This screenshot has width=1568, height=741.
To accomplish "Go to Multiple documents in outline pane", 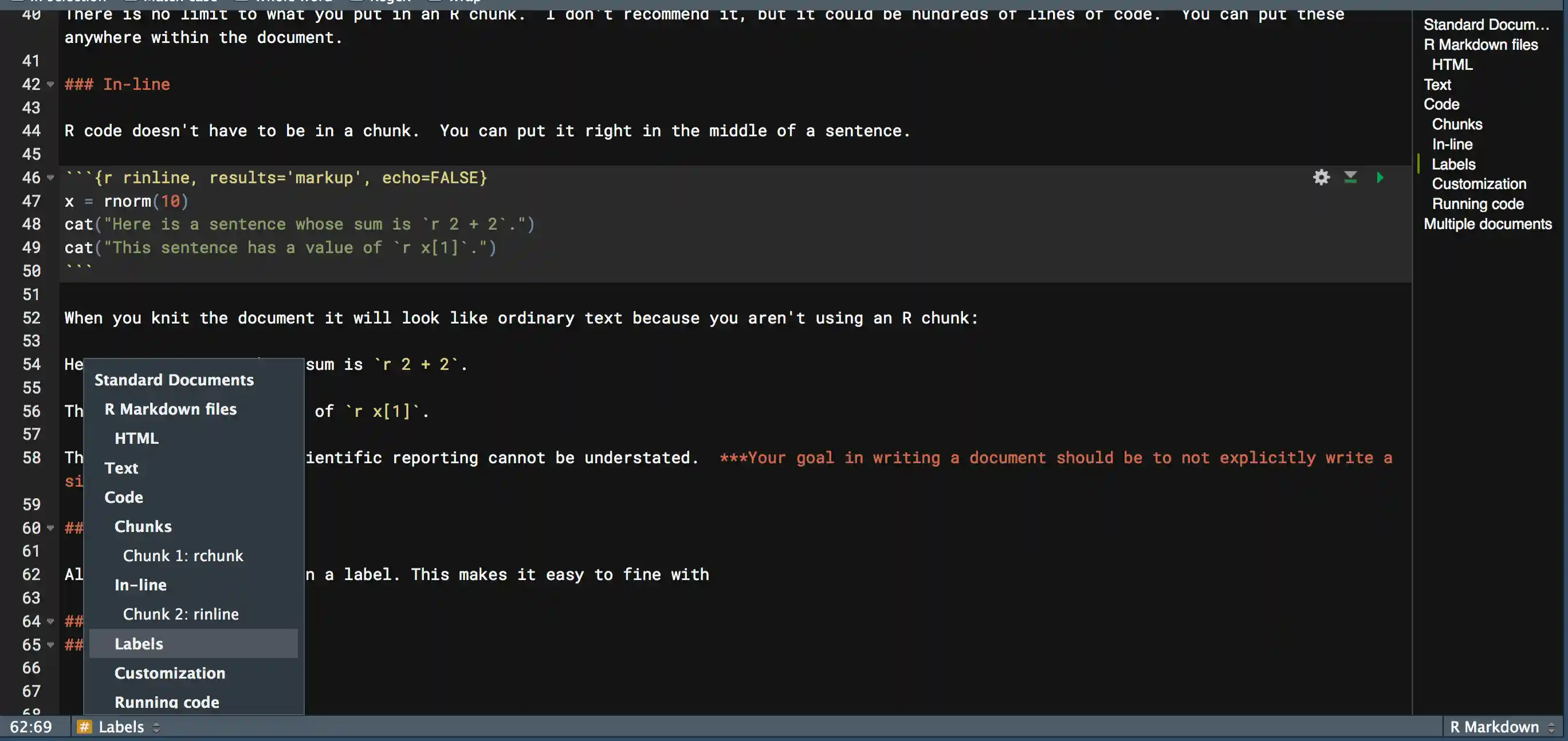I will 1487,224.
